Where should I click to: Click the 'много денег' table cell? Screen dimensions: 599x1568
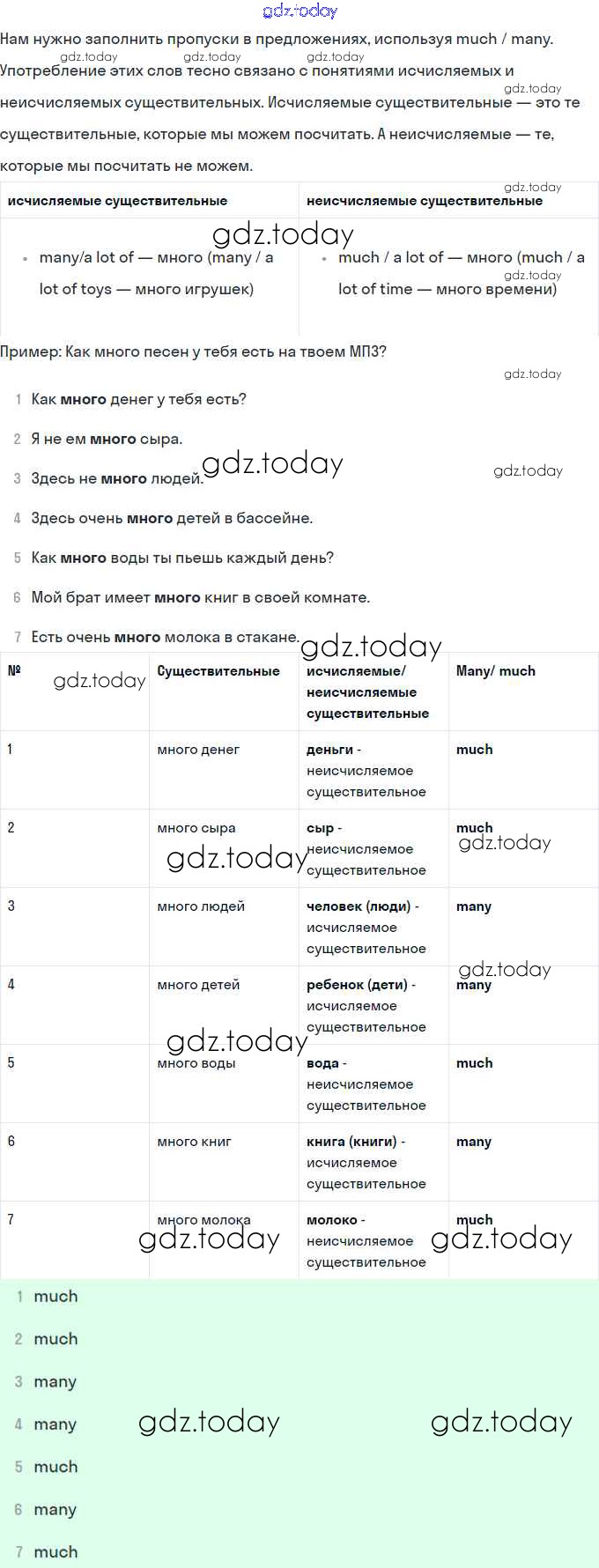click(x=198, y=750)
